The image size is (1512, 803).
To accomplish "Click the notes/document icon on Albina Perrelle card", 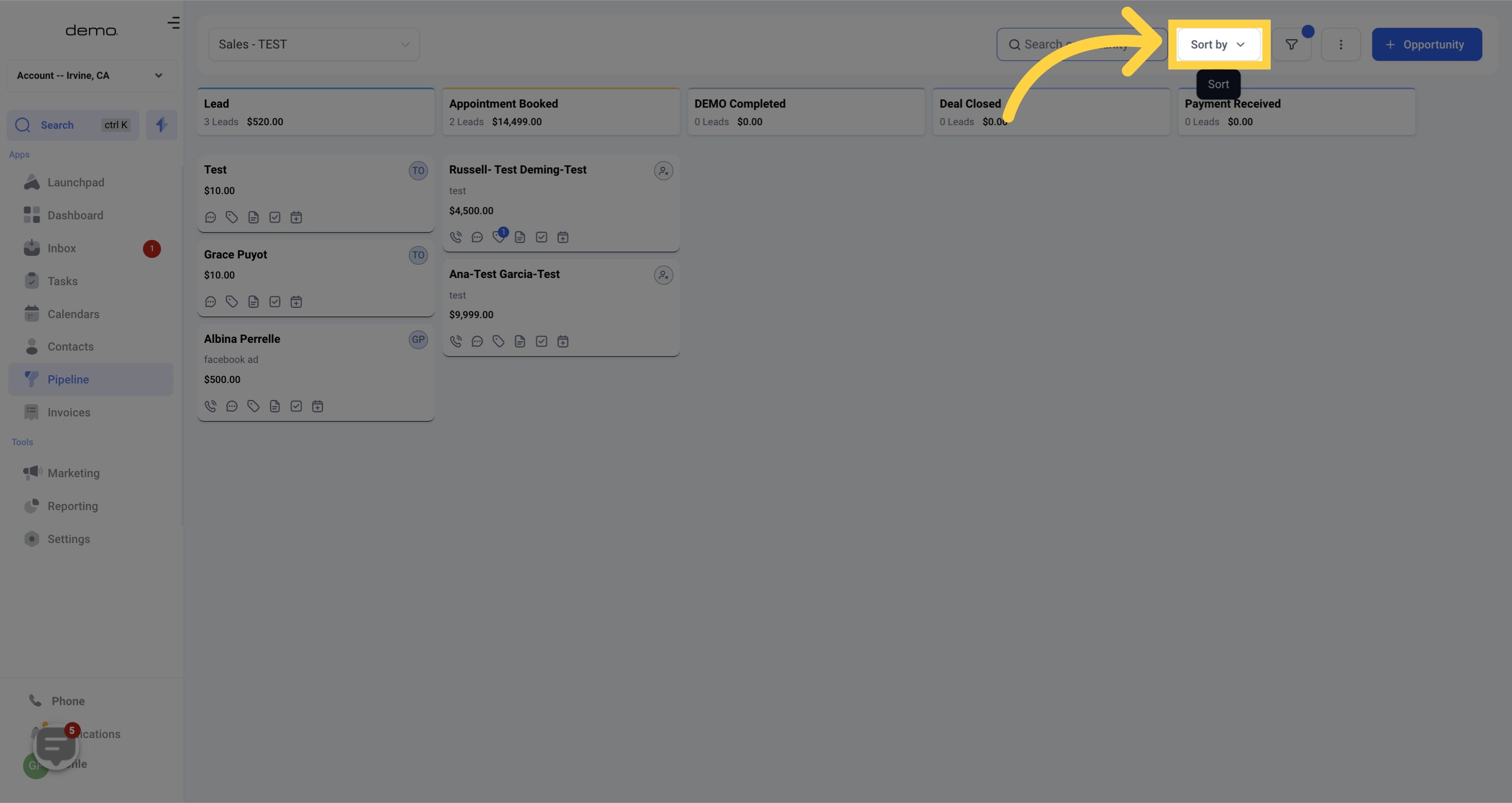I will click(274, 407).
